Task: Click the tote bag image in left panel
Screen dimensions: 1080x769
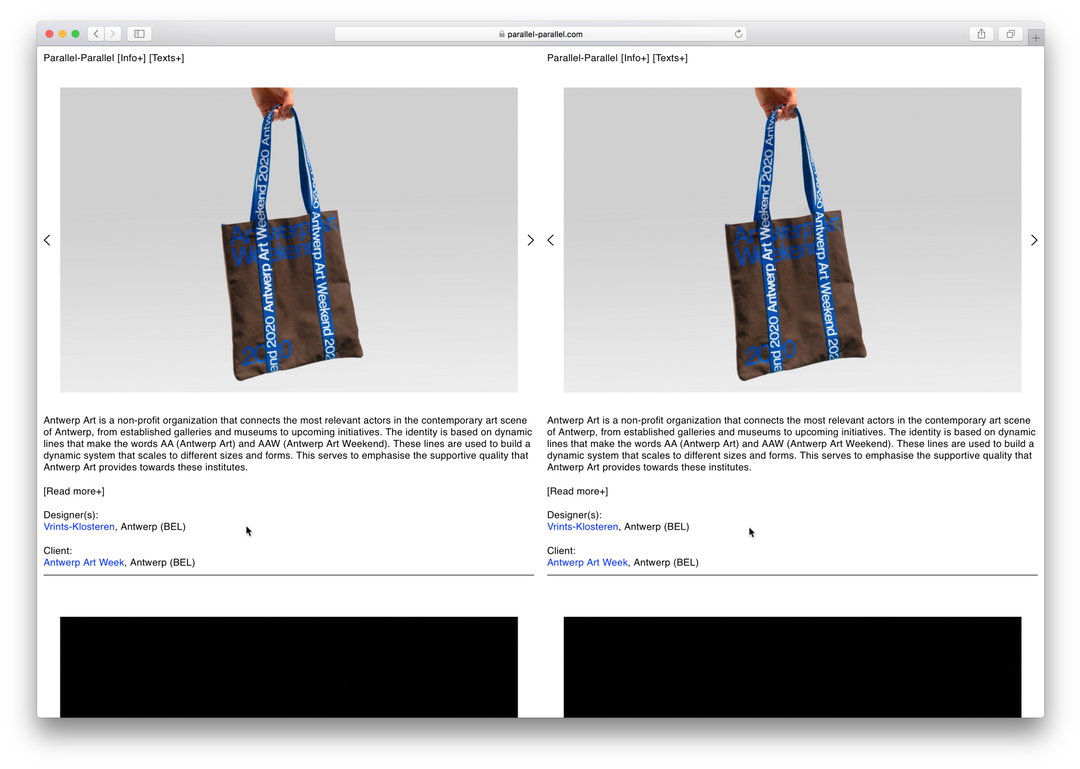Action: pos(289,240)
